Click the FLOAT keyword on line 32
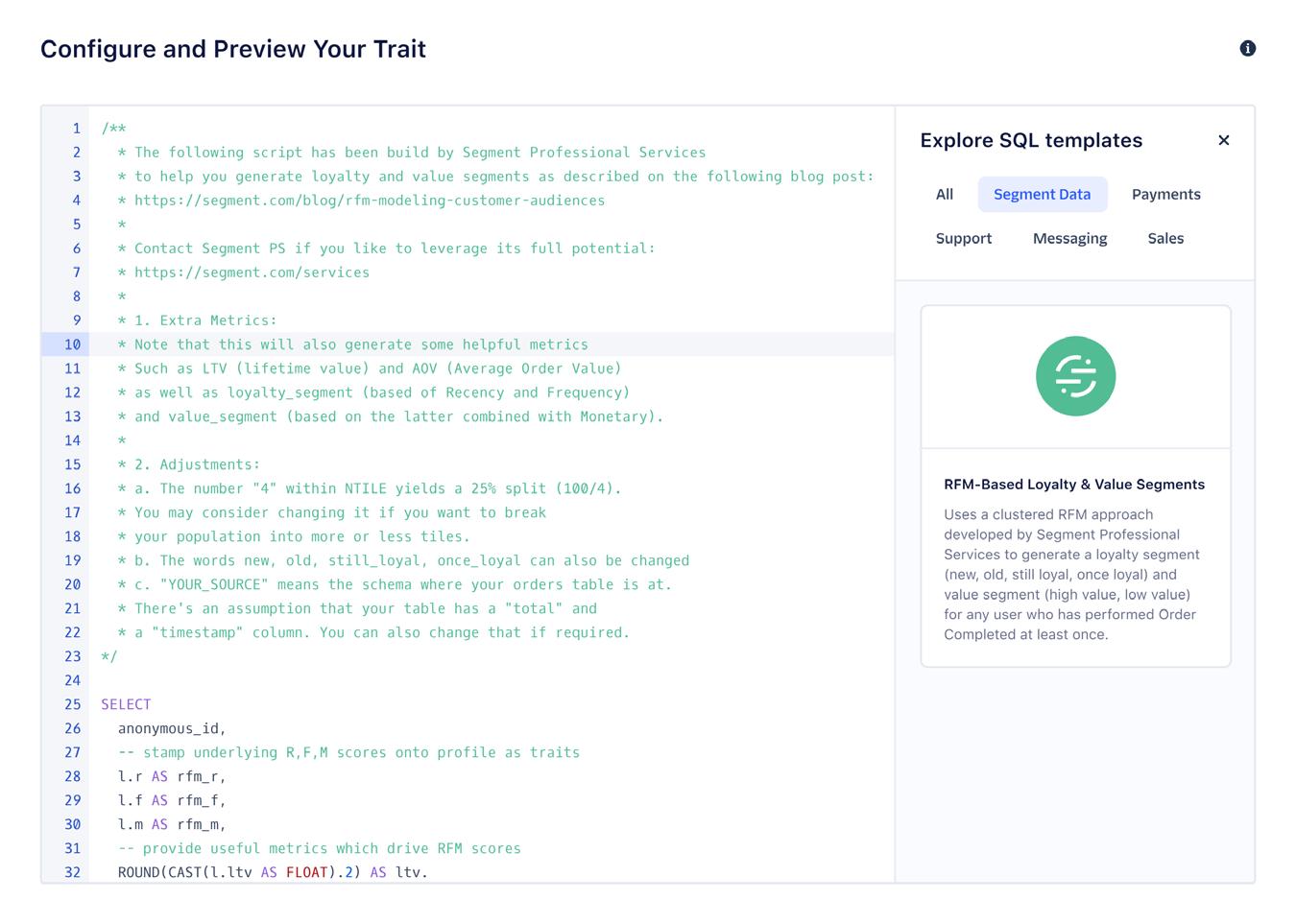 click(307, 872)
